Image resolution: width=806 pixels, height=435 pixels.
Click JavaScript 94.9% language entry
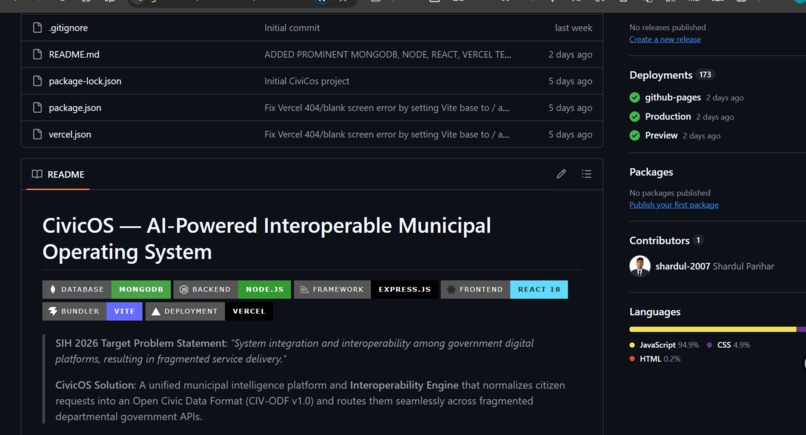pos(664,345)
